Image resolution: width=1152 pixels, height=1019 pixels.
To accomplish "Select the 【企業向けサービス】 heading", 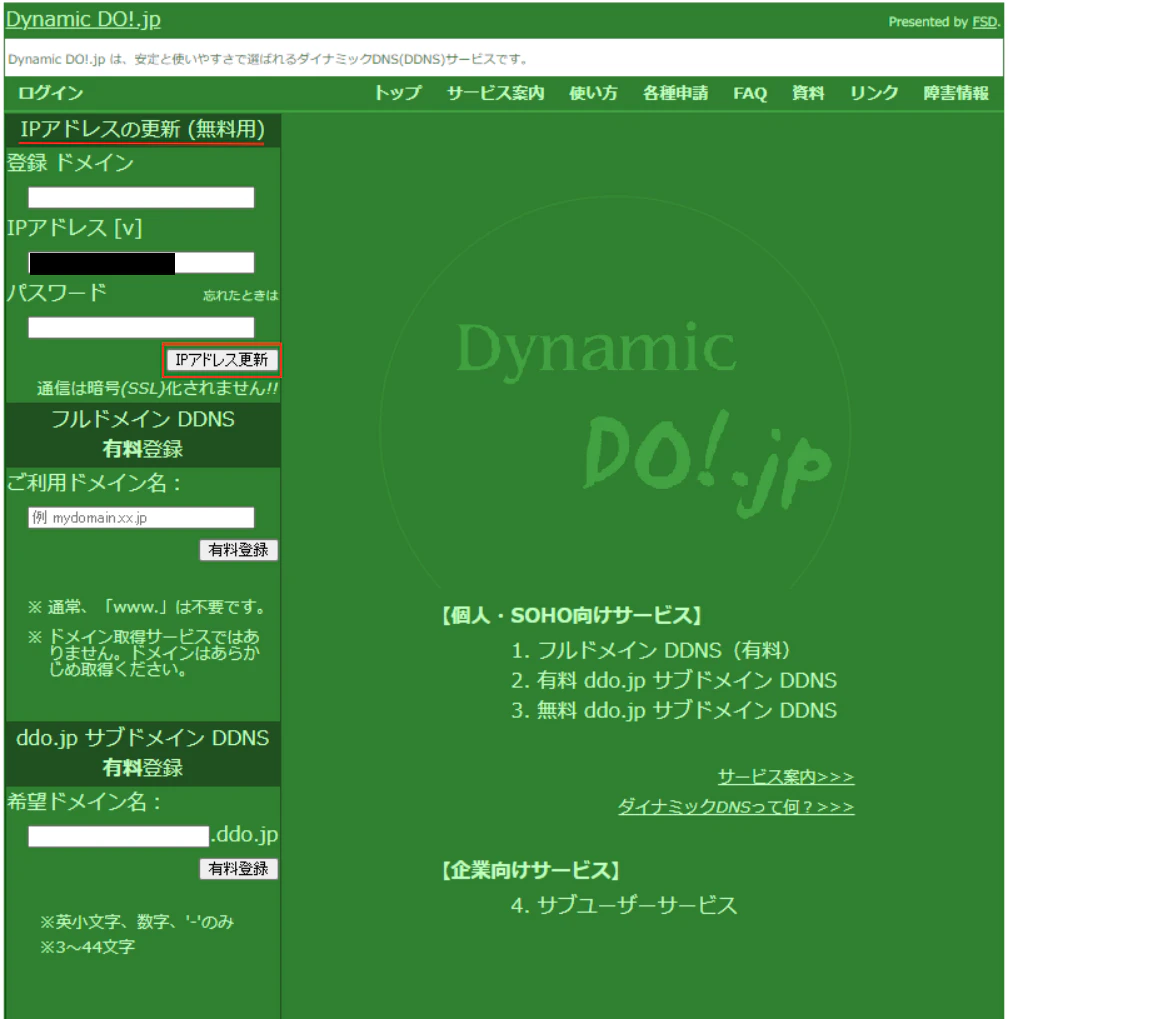I will (x=530, y=870).
